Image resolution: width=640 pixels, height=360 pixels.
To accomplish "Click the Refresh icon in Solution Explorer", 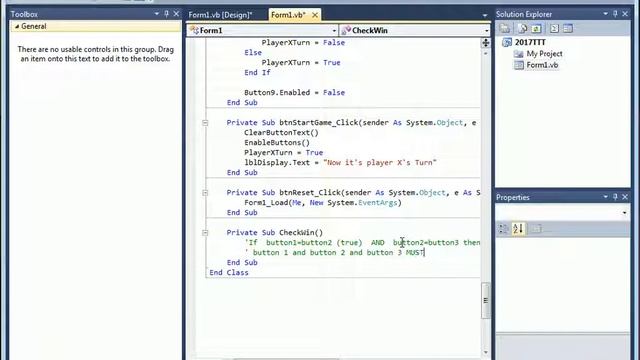I will [x=536, y=29].
